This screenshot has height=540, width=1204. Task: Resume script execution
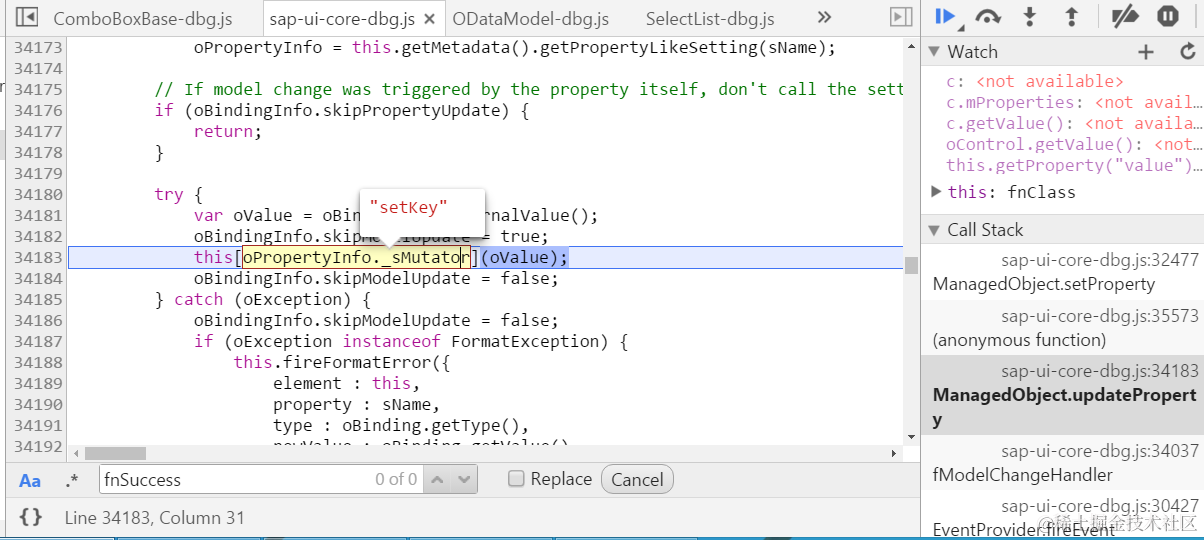pos(945,16)
